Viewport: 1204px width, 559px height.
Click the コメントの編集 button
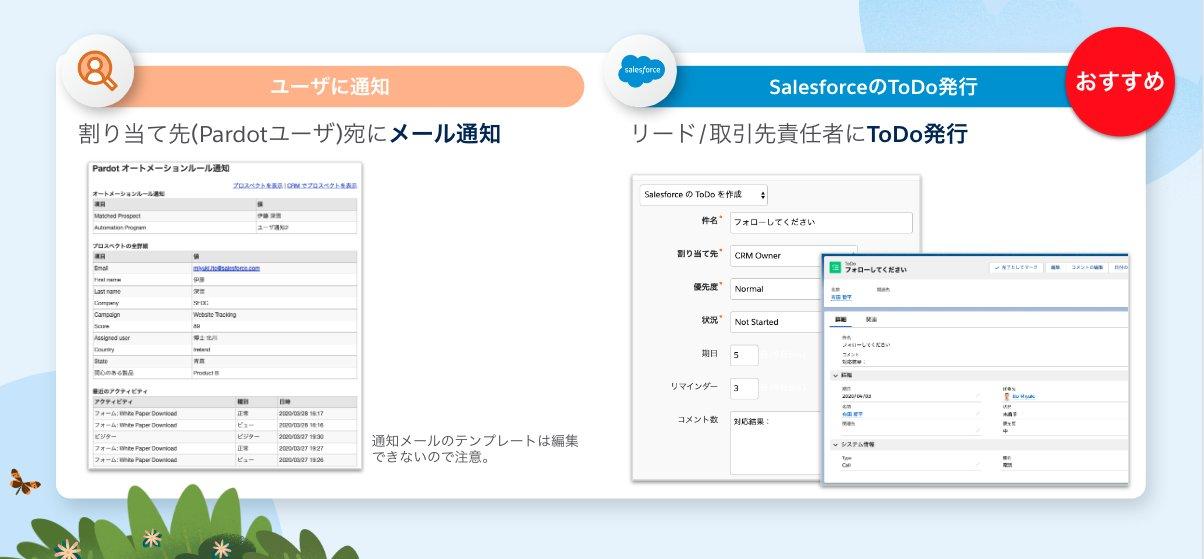[1087, 268]
